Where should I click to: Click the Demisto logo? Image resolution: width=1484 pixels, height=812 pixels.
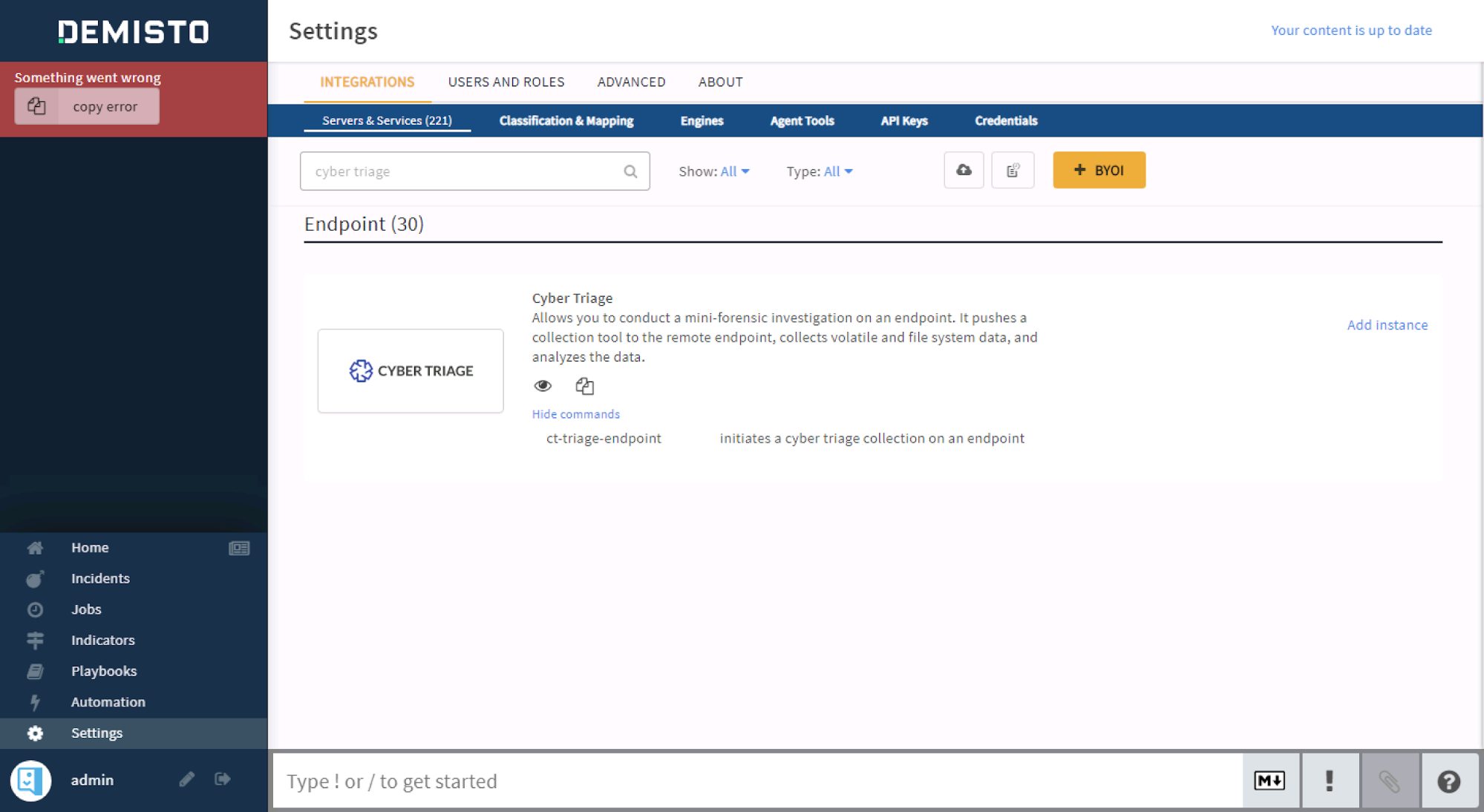tap(134, 31)
